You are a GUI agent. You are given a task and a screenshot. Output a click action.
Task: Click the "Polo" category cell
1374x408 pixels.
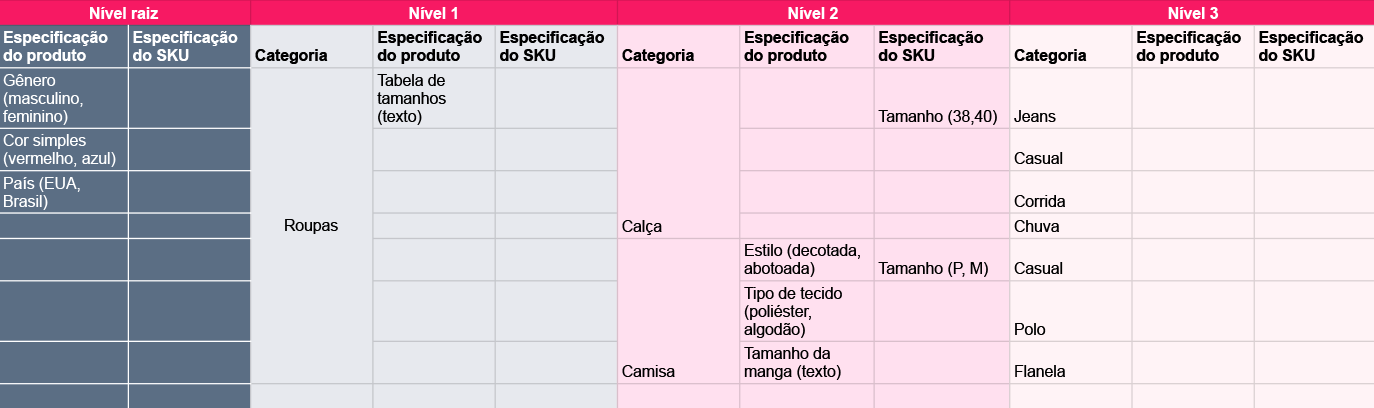coord(1070,311)
